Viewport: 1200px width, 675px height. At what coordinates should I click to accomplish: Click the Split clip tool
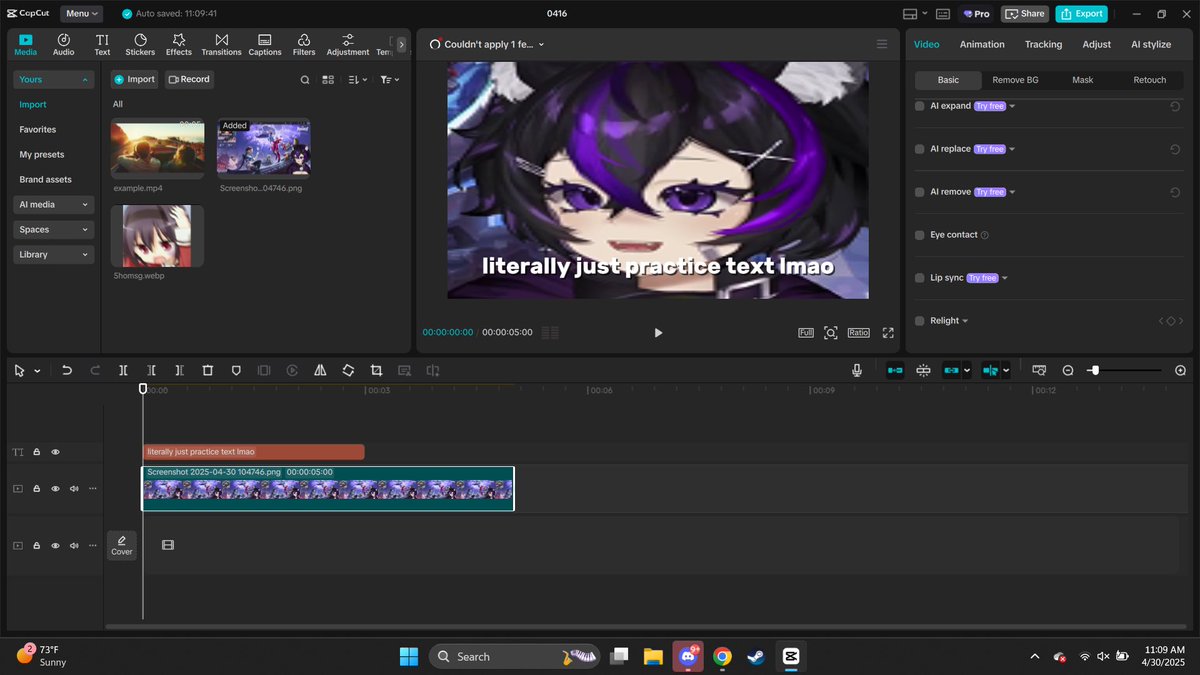coord(123,370)
